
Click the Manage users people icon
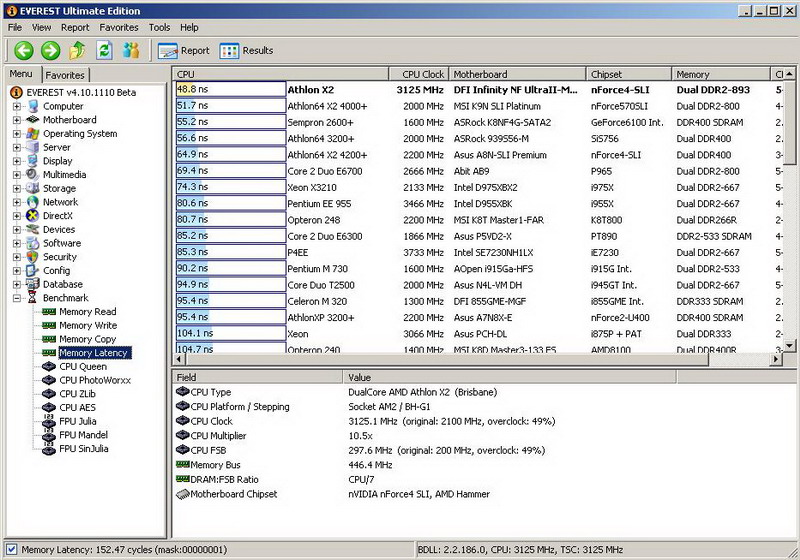[x=131, y=50]
